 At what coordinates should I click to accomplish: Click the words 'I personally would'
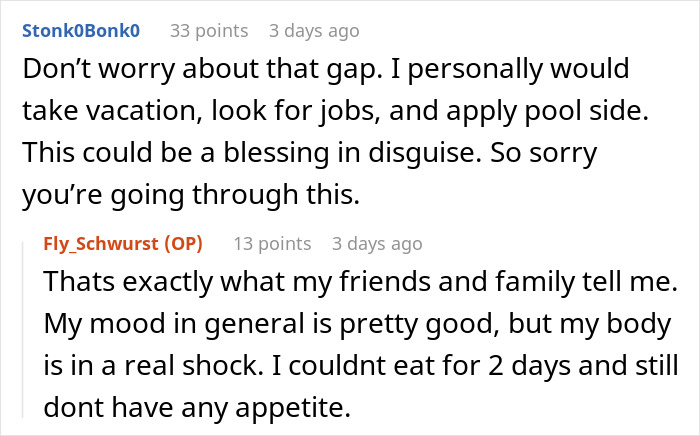coord(510,69)
